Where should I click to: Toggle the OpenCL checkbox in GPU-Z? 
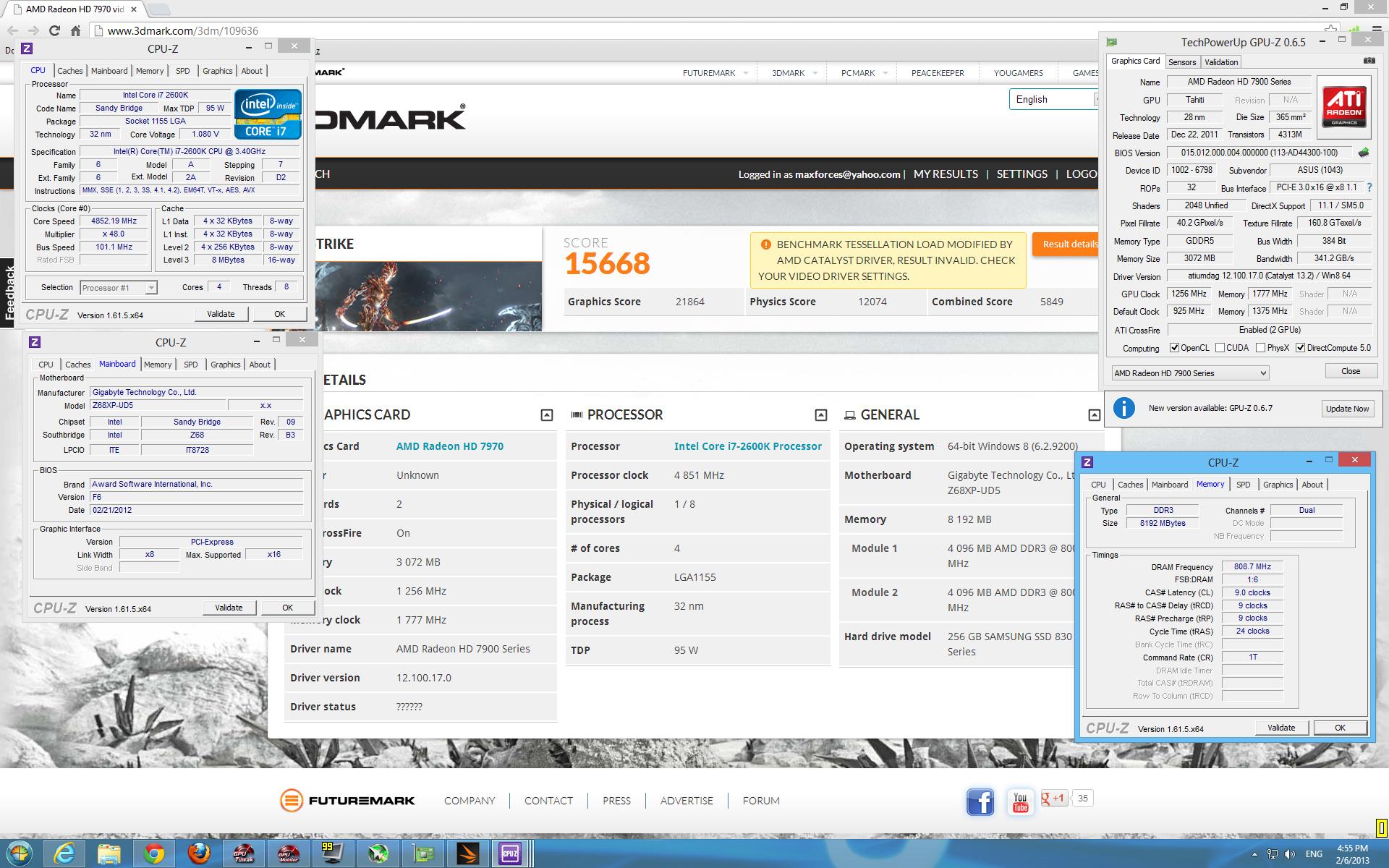point(1175,348)
